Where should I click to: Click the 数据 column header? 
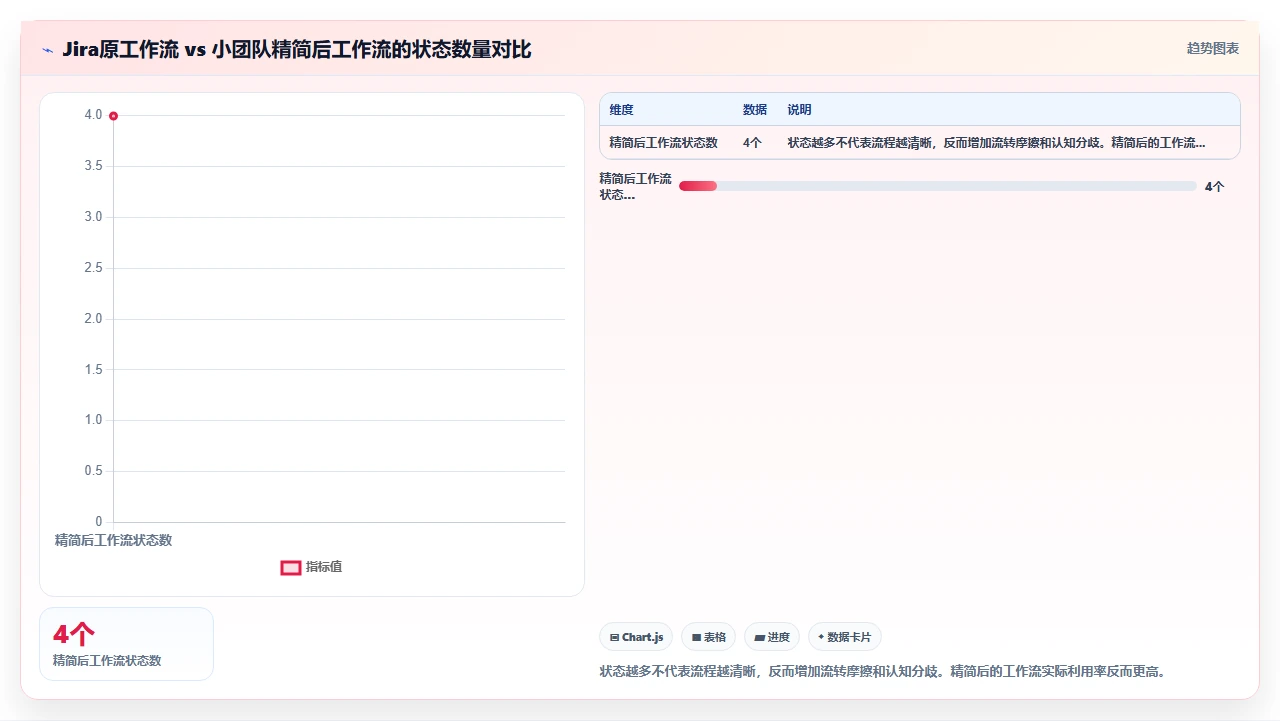755,110
